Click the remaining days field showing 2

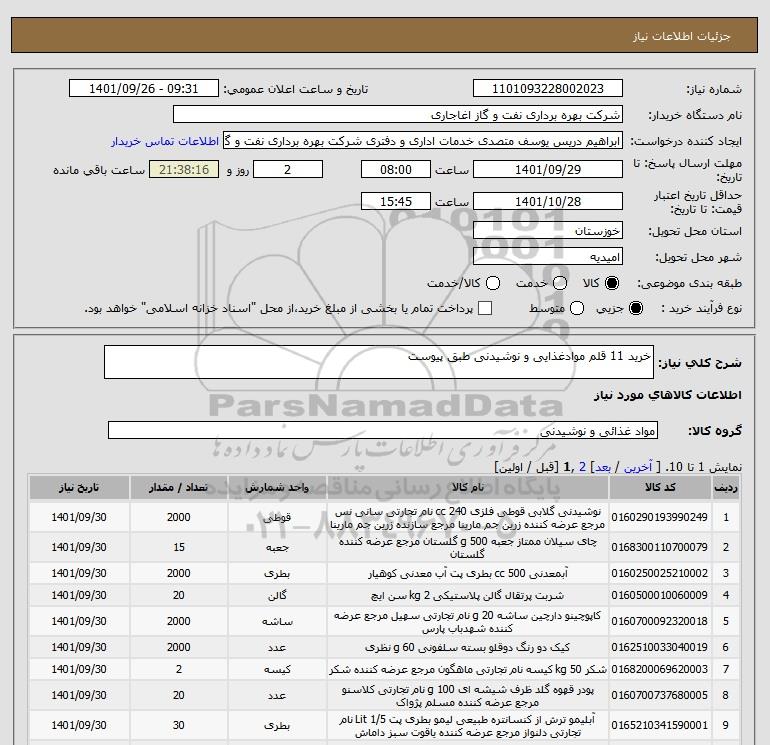(x=288, y=169)
